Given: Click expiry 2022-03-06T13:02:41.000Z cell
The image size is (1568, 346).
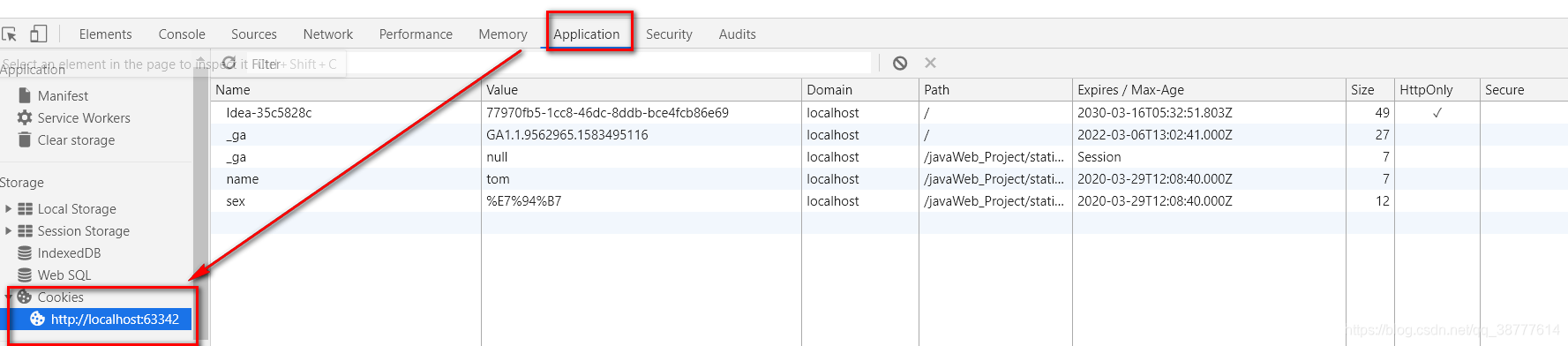Looking at the screenshot, I should (x=1209, y=135).
